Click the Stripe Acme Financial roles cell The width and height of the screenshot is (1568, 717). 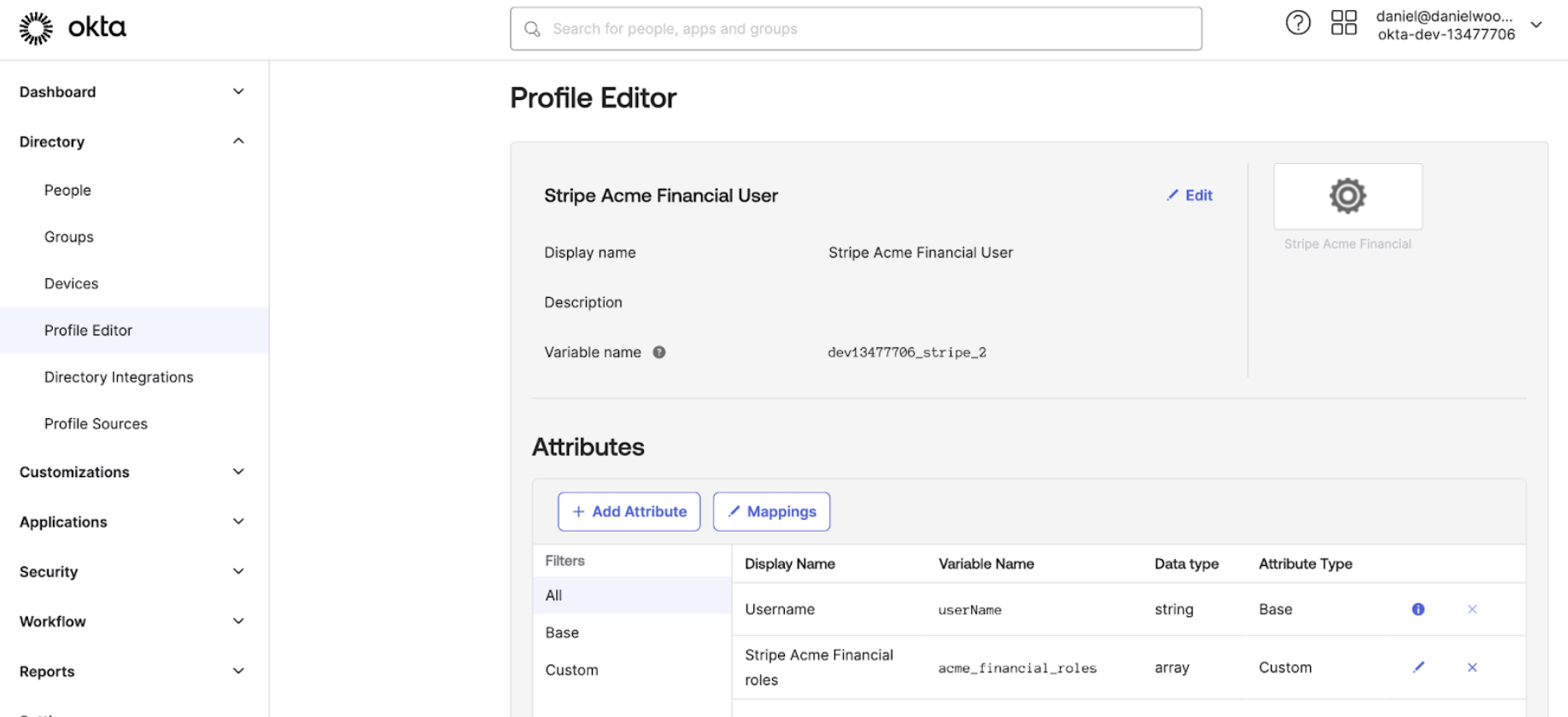coord(819,667)
